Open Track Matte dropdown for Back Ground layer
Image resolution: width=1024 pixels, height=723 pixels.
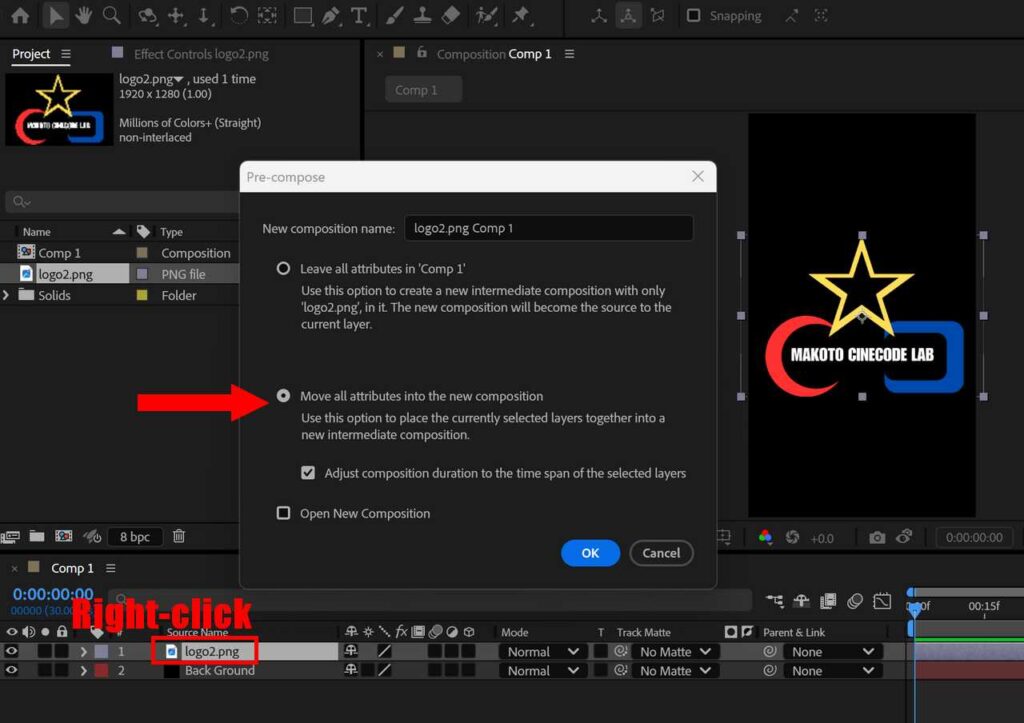pyautogui.click(x=675, y=671)
